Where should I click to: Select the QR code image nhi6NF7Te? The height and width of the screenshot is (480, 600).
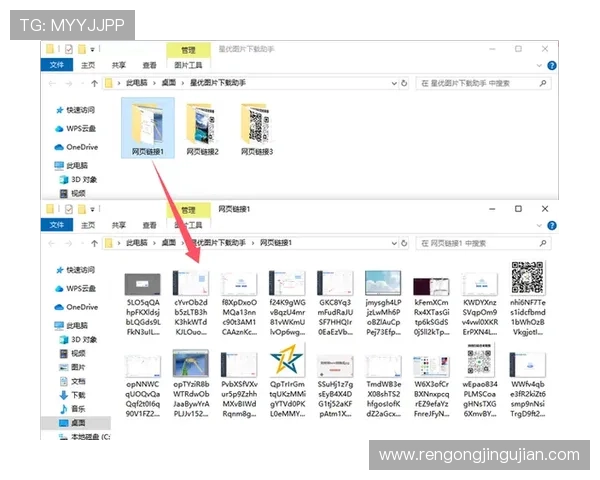(526, 279)
